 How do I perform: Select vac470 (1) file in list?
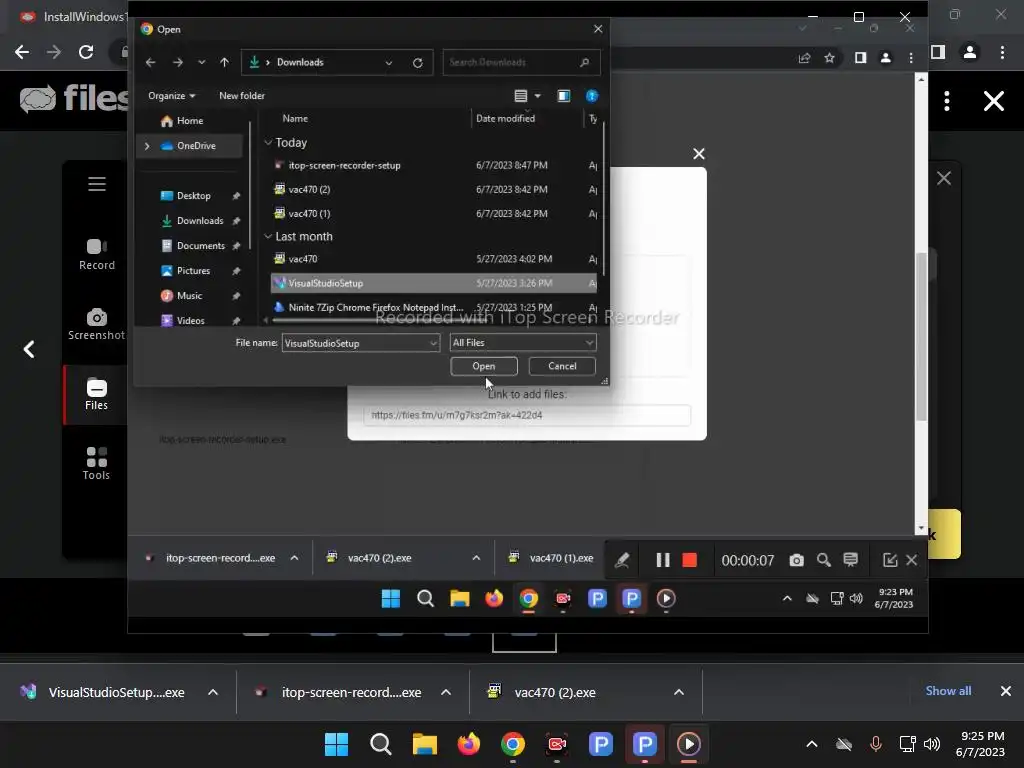[434, 214]
